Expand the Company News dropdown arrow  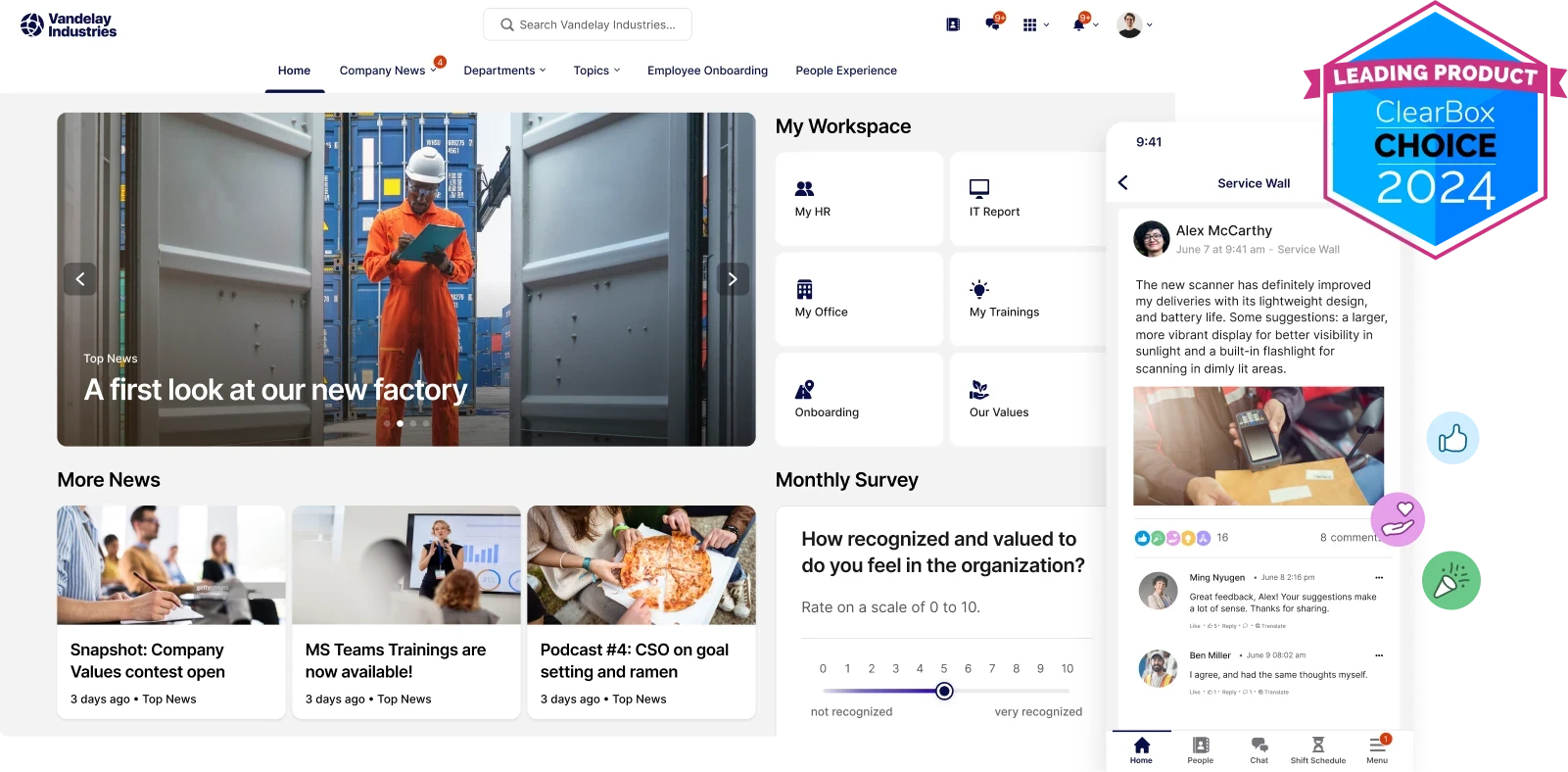click(433, 71)
